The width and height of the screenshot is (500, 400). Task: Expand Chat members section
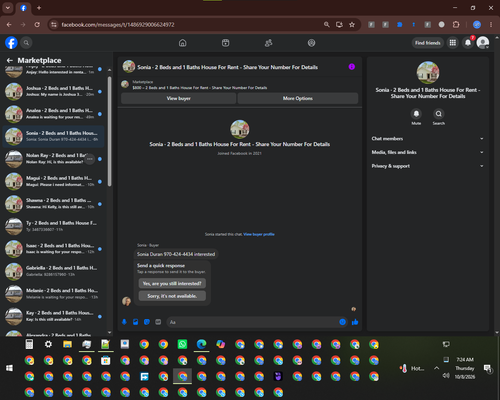[428, 139]
